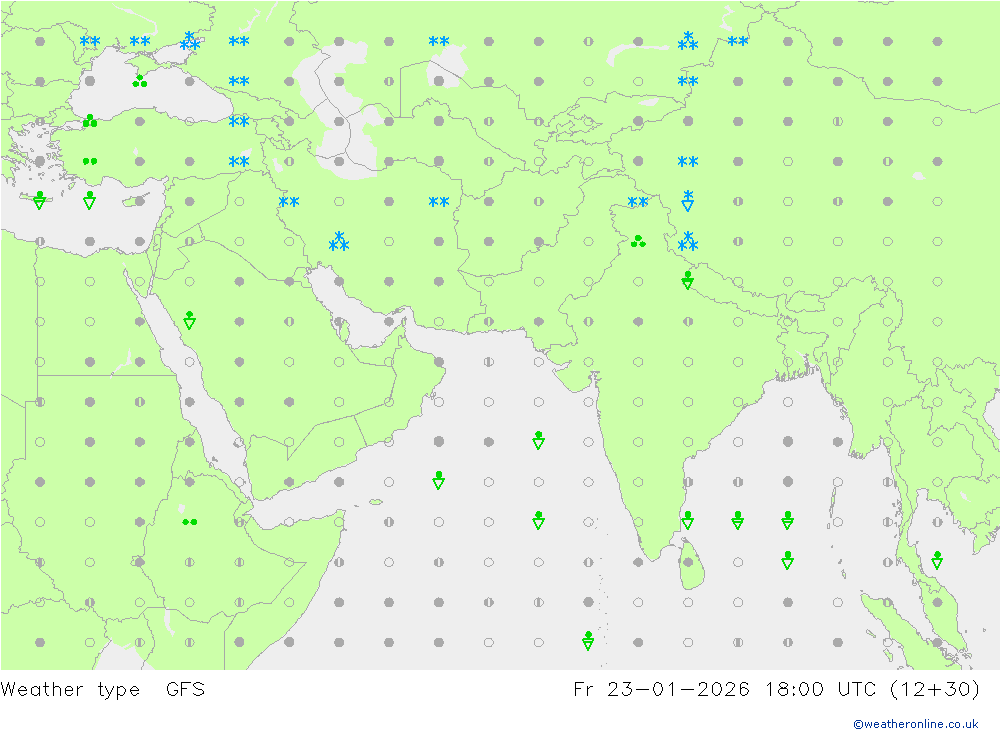Click the grey cloud dot on Cyprus
Image resolution: width=1000 pixels, height=733 pixels.
click(140, 202)
